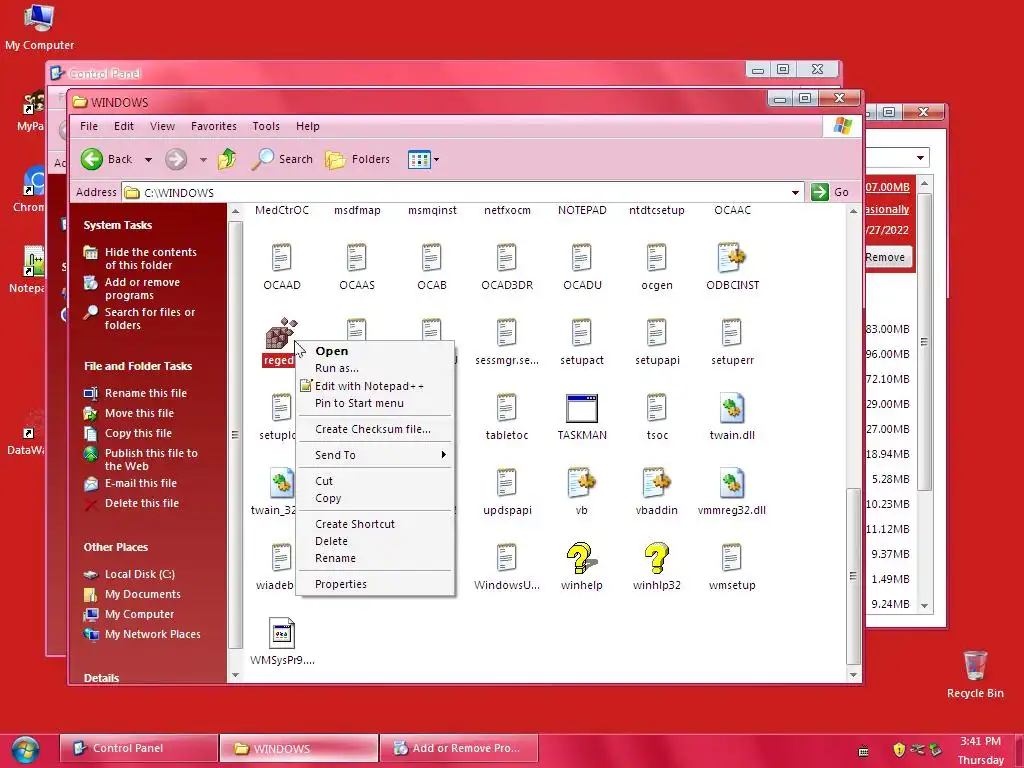Open dropdown in Add or Remove Programs window

click(920, 157)
